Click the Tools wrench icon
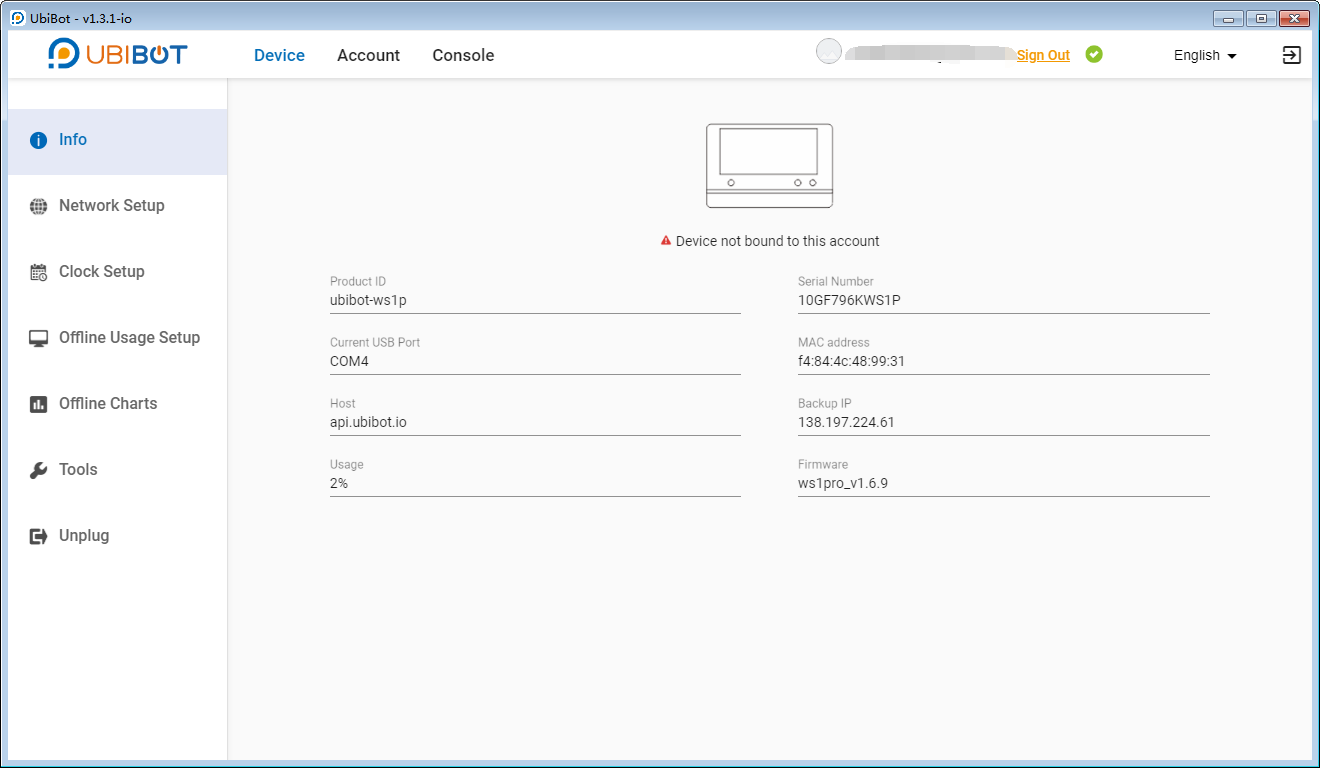The height and width of the screenshot is (768, 1320). (38, 470)
